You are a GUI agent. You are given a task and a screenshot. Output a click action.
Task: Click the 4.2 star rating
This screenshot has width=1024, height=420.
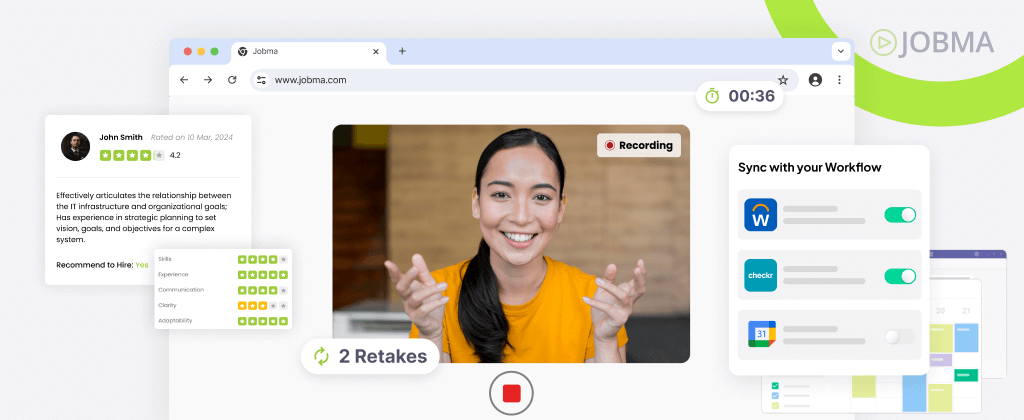coord(140,155)
